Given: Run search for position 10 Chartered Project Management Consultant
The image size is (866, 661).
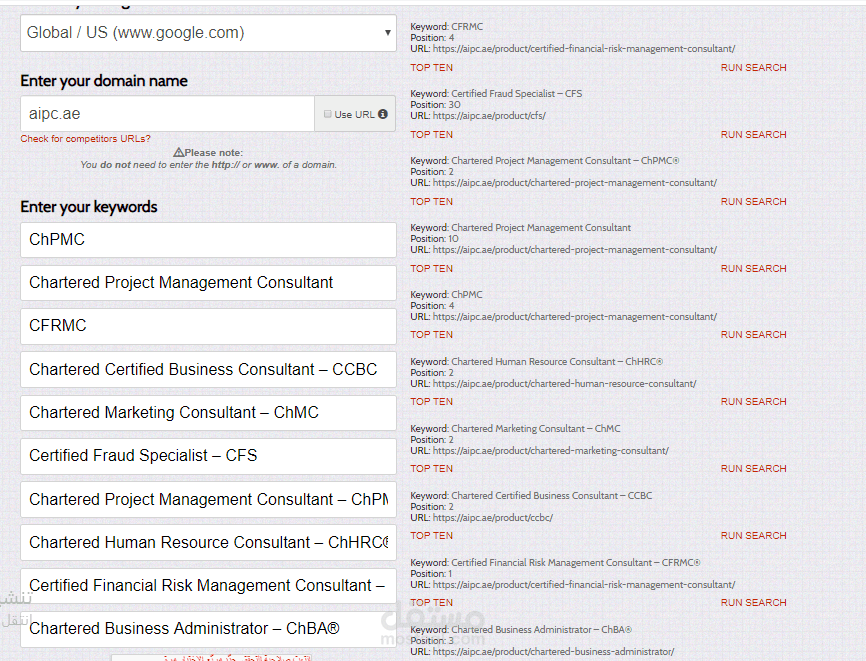Looking at the screenshot, I should 753,268.
